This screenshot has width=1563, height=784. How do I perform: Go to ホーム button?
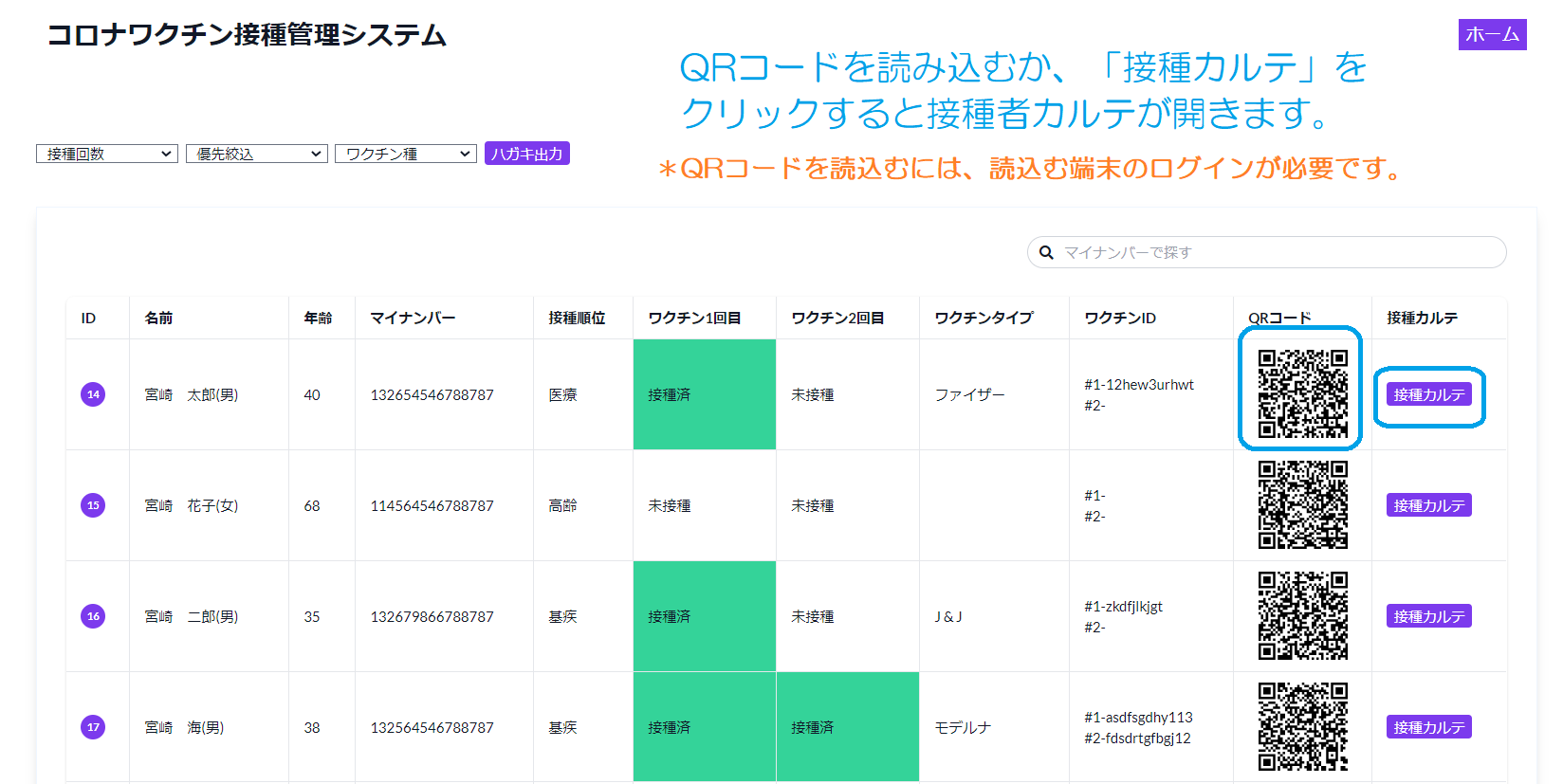1493,34
